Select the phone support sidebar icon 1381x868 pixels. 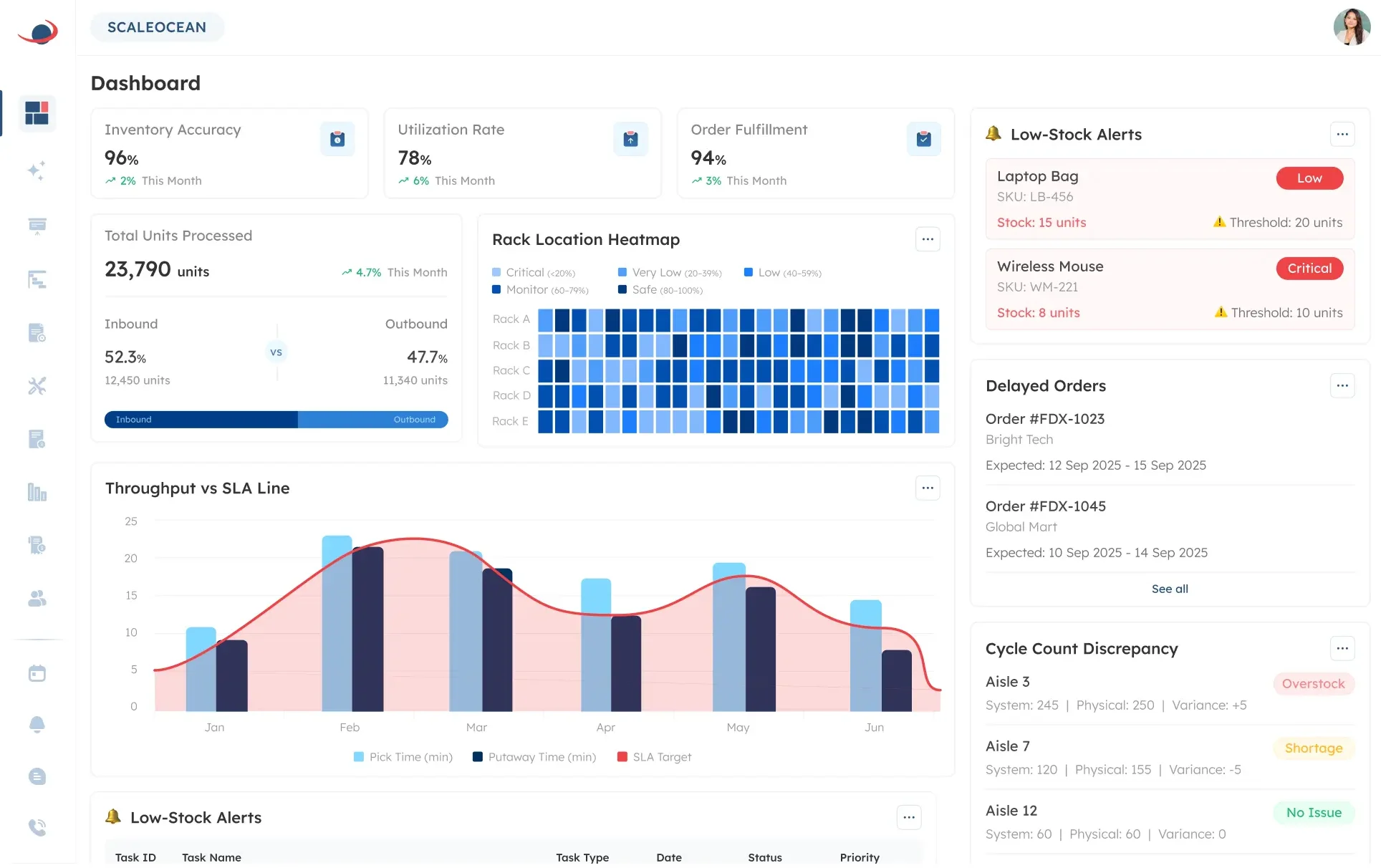37,829
